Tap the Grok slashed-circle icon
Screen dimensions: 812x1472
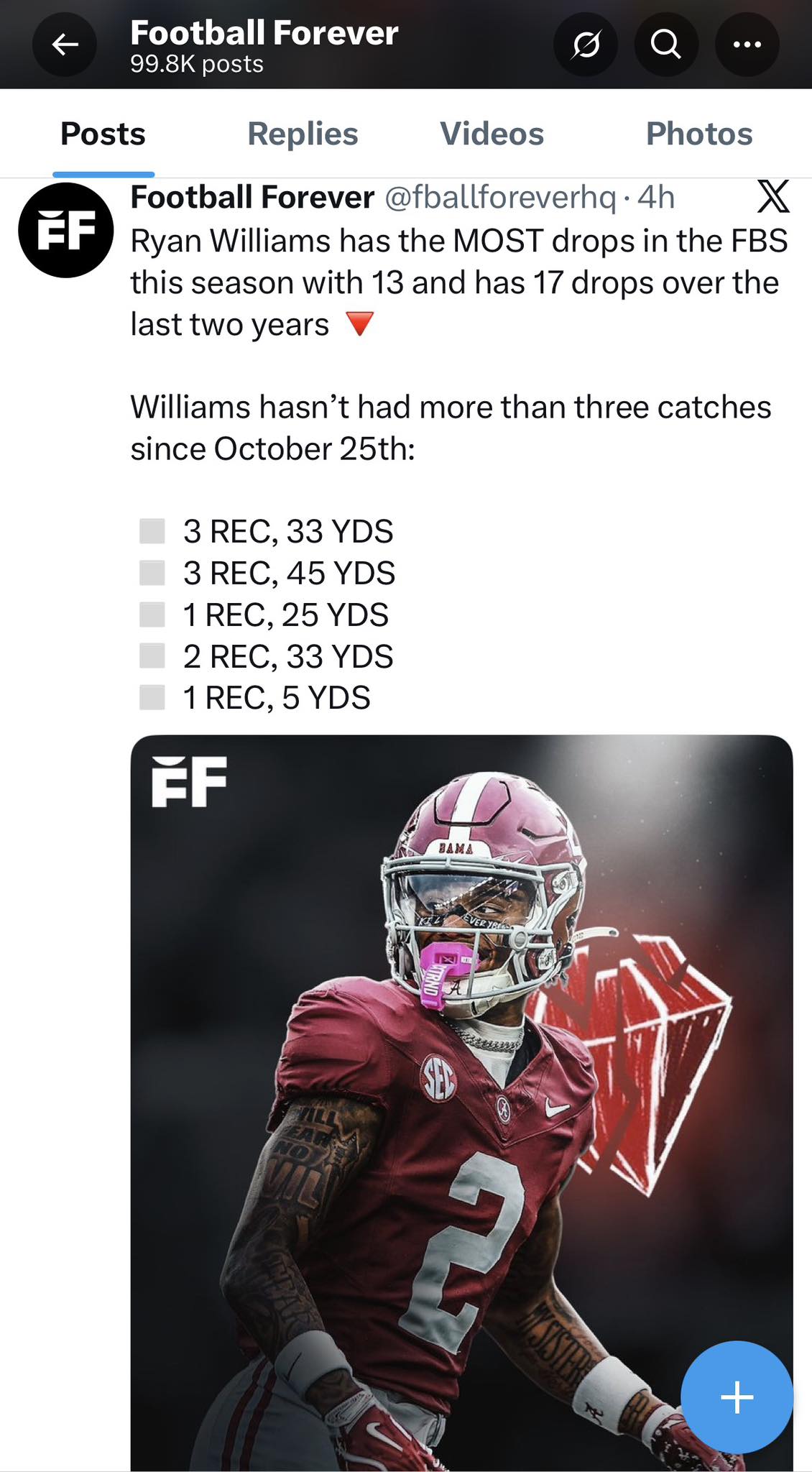pyautogui.click(x=586, y=45)
